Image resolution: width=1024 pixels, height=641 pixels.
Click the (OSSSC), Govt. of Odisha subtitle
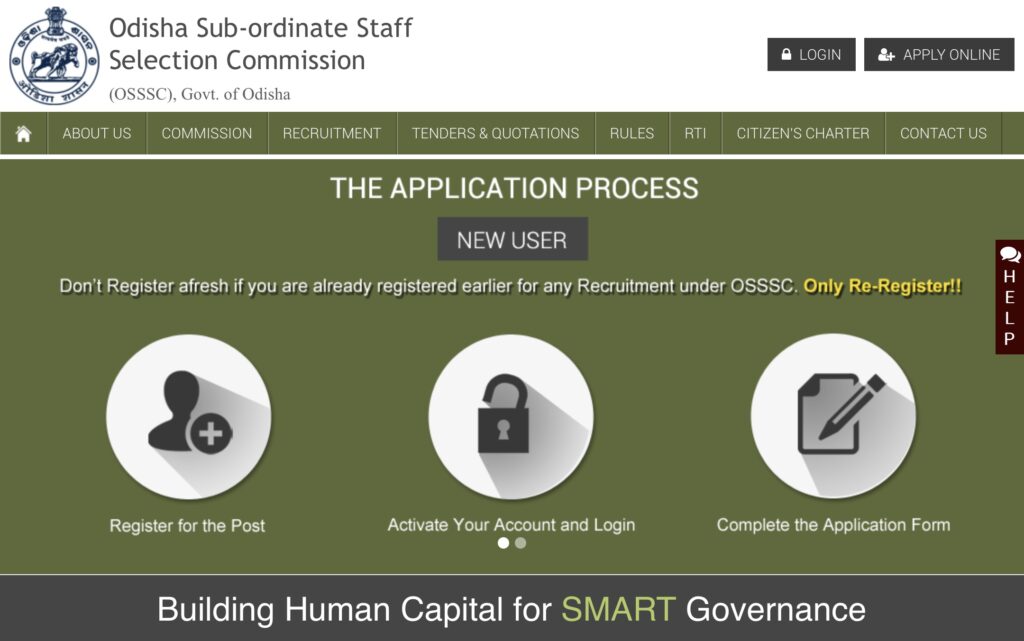point(199,95)
